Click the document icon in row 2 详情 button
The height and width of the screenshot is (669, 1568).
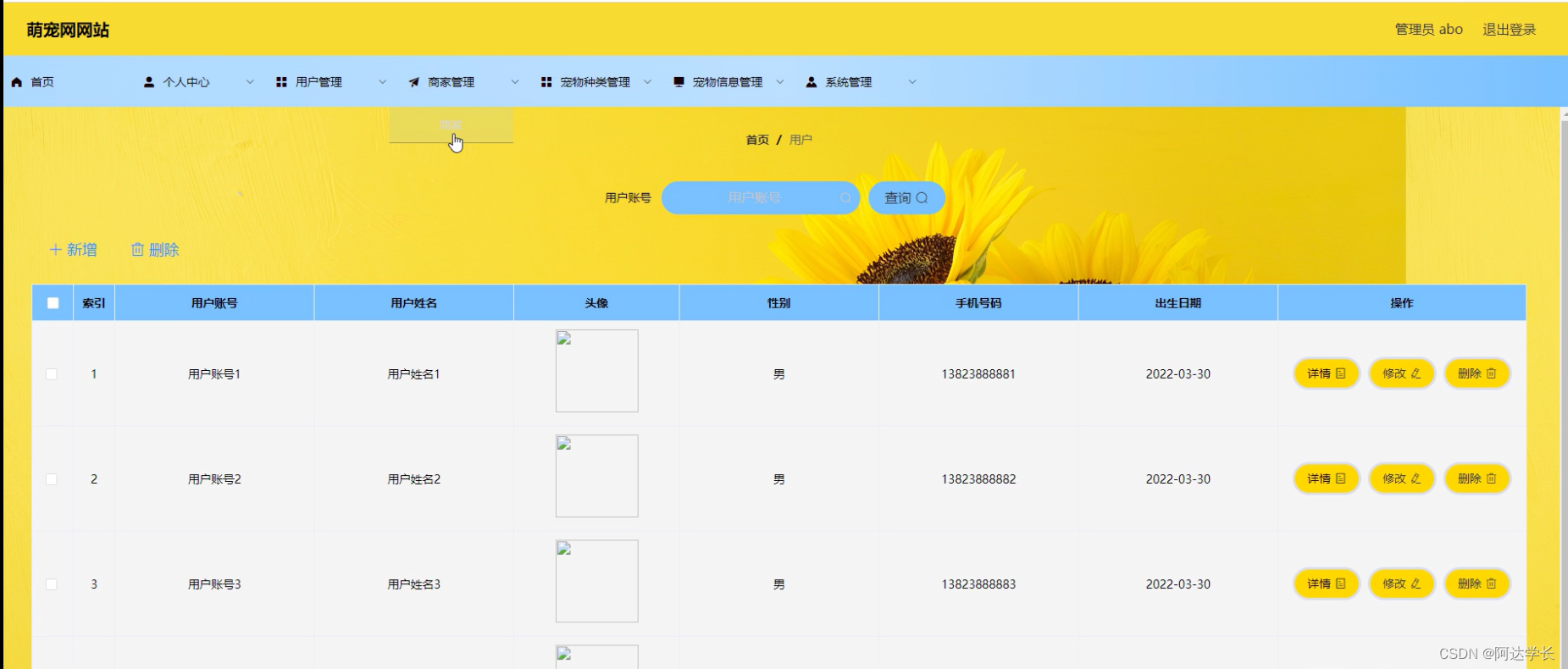click(x=1341, y=478)
